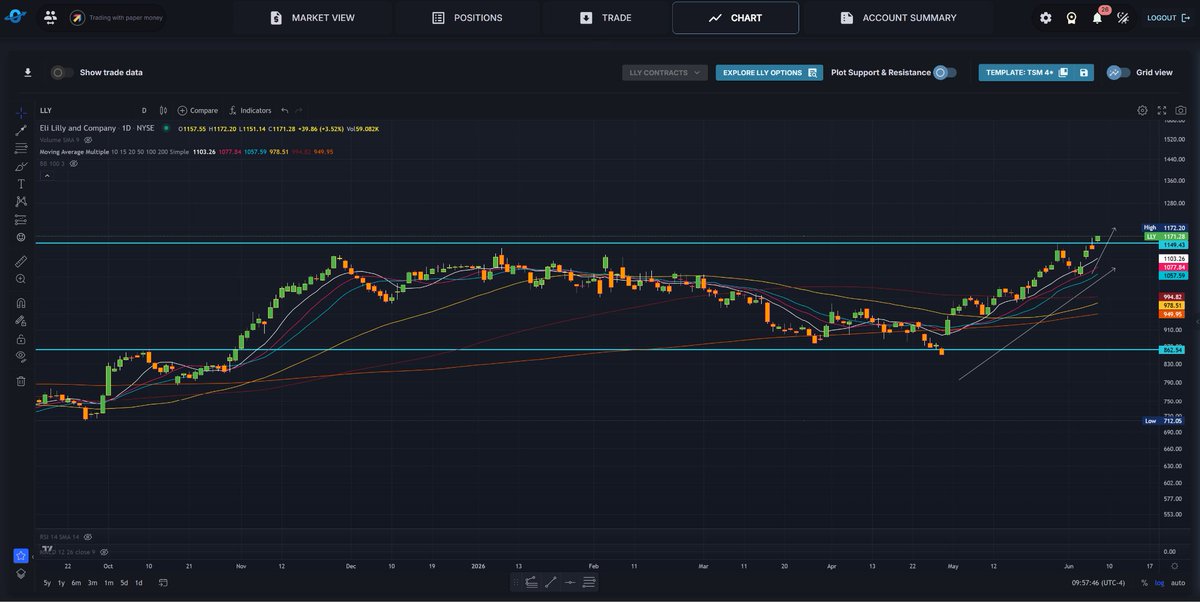Remove drawings with the trash icon
Screen dimensions: 1200x602
point(21,381)
